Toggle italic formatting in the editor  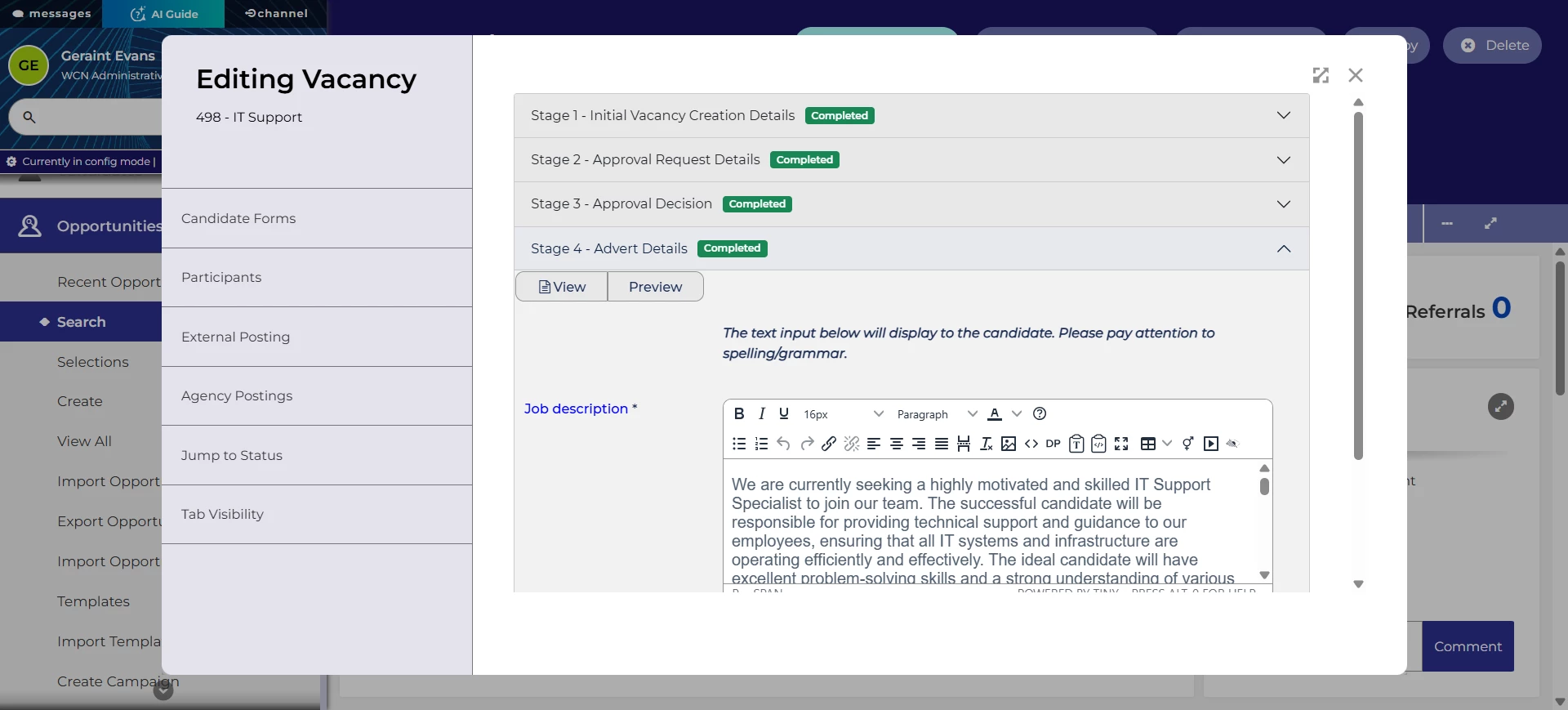(x=762, y=413)
